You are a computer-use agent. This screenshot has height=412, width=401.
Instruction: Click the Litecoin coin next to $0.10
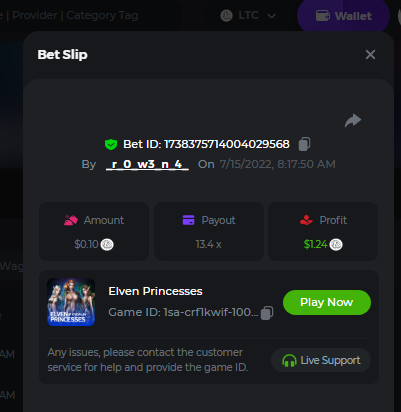[107, 244]
